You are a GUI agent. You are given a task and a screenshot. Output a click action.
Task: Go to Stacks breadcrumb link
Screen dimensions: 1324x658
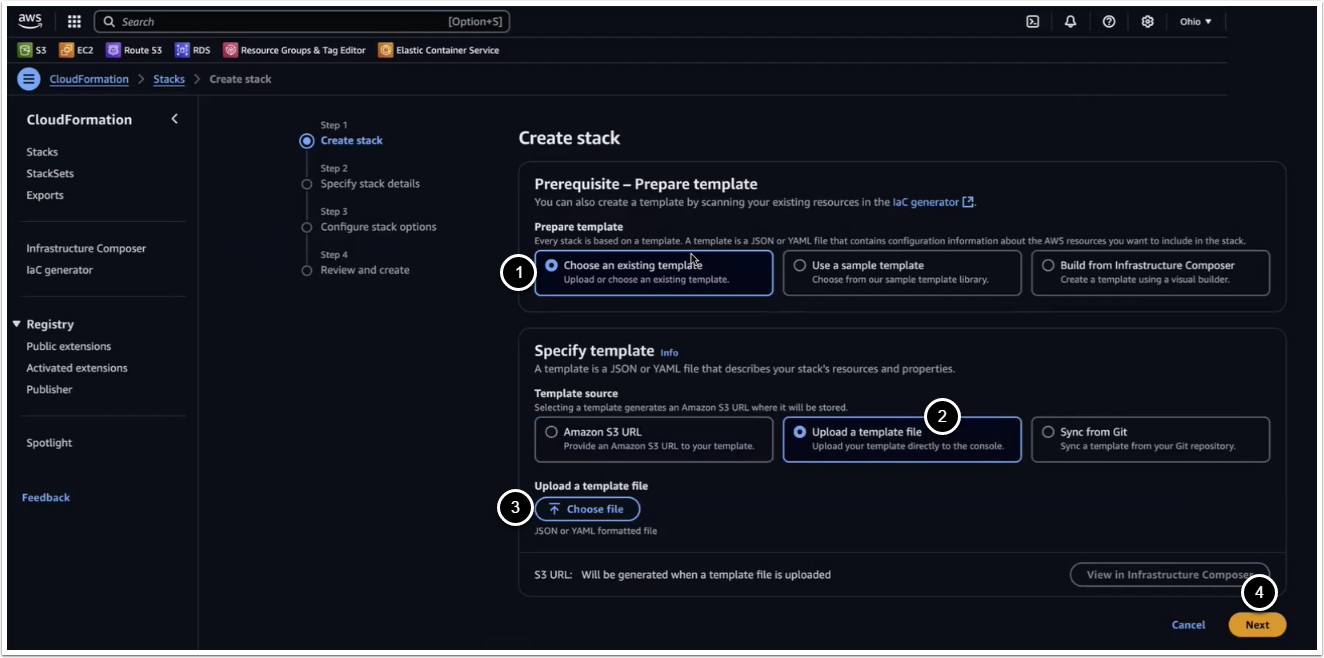click(x=169, y=79)
